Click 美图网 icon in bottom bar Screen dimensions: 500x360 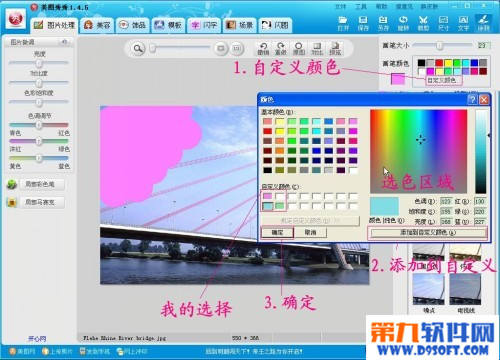13,351
